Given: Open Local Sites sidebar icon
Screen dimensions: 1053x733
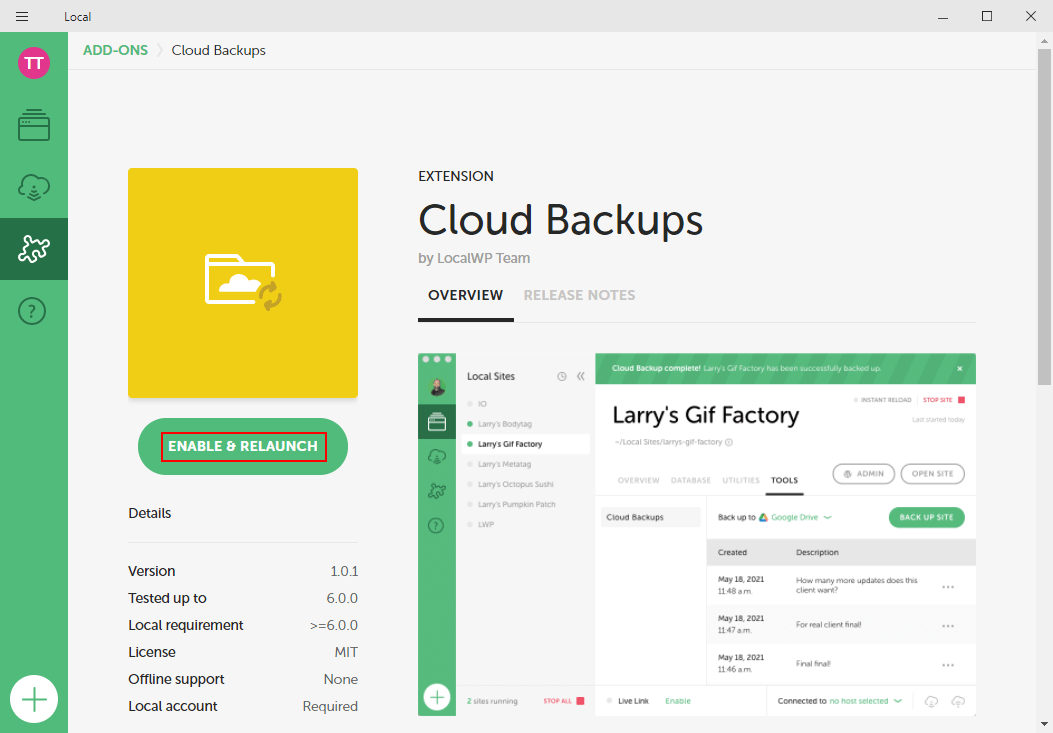Looking at the screenshot, I should point(34,125).
